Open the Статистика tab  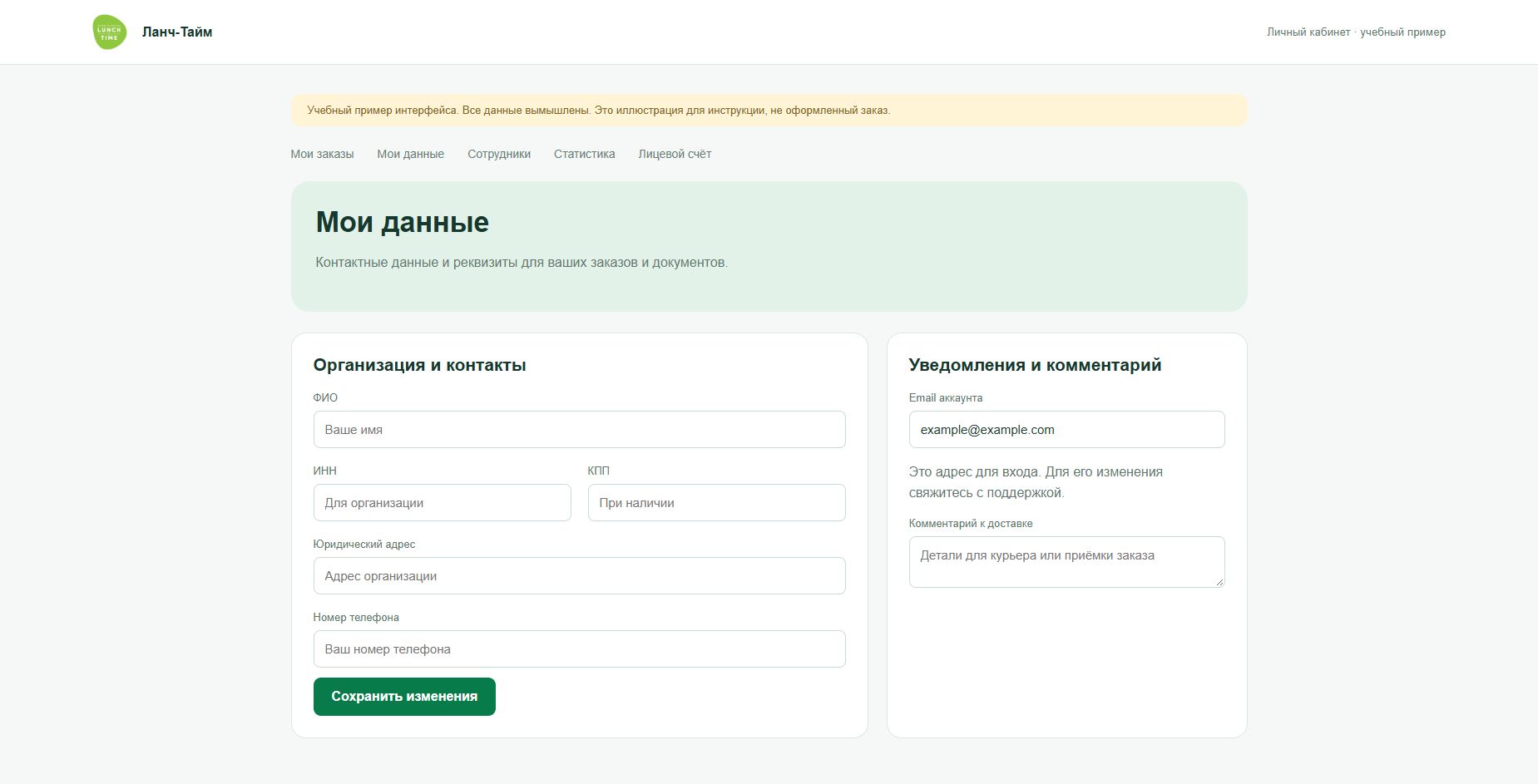(x=584, y=154)
